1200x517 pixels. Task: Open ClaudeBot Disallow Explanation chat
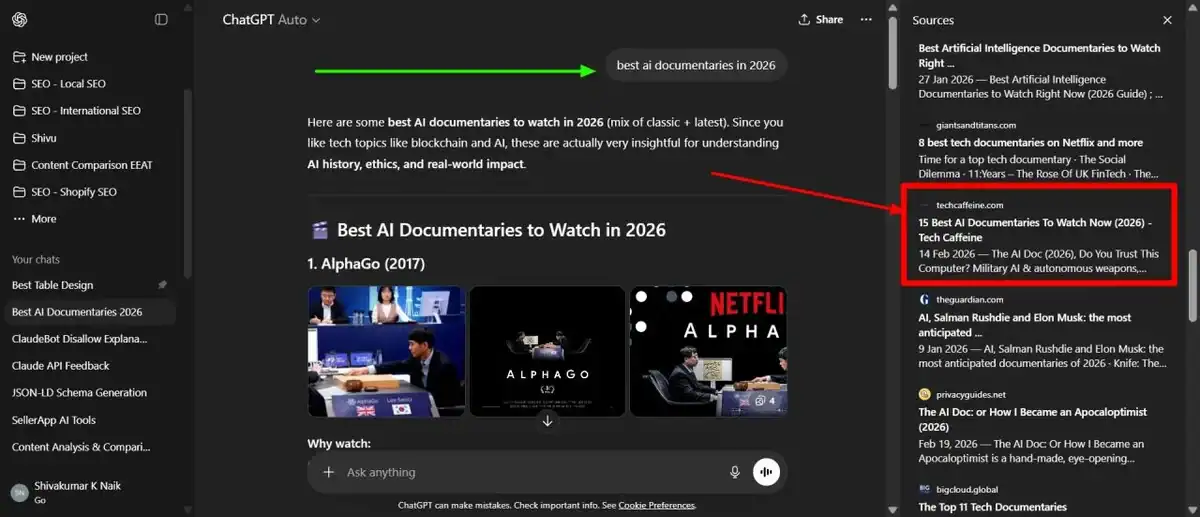click(88, 339)
